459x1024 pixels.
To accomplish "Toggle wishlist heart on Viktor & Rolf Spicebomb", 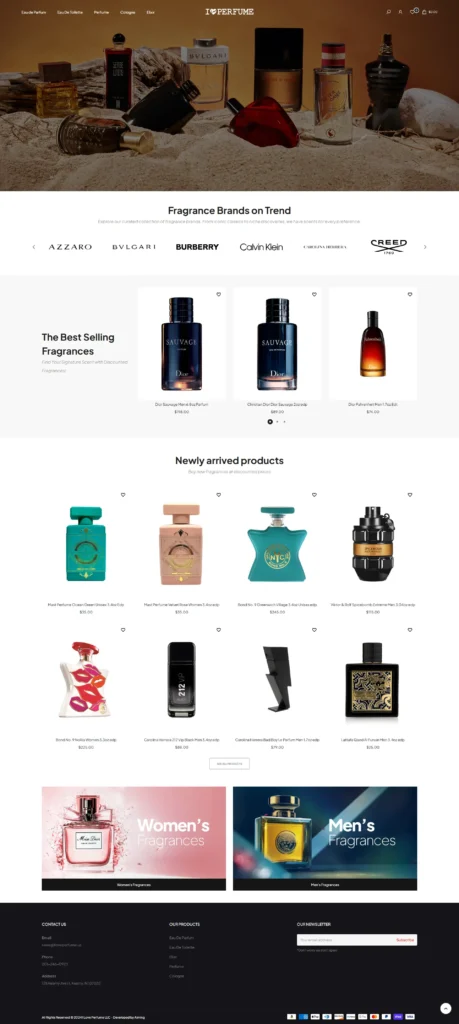I will [410, 495].
